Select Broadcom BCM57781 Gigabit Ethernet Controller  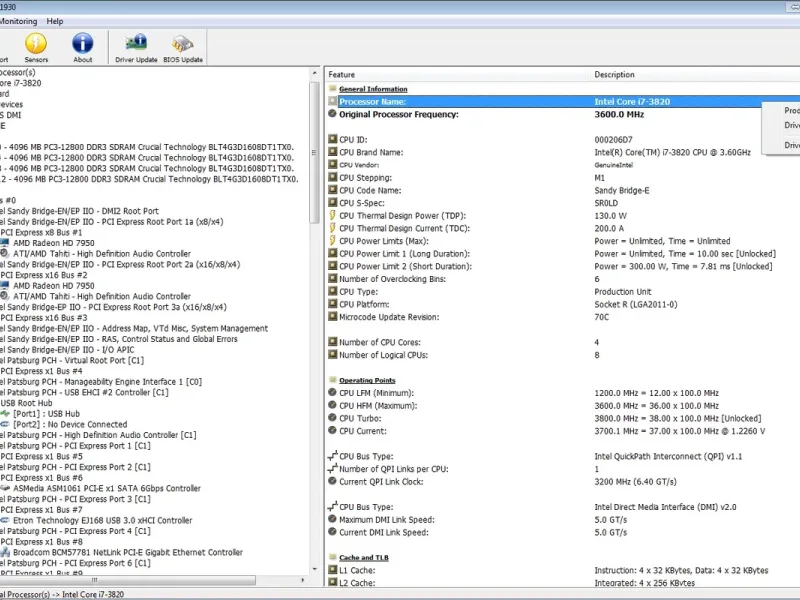[x=127, y=552]
